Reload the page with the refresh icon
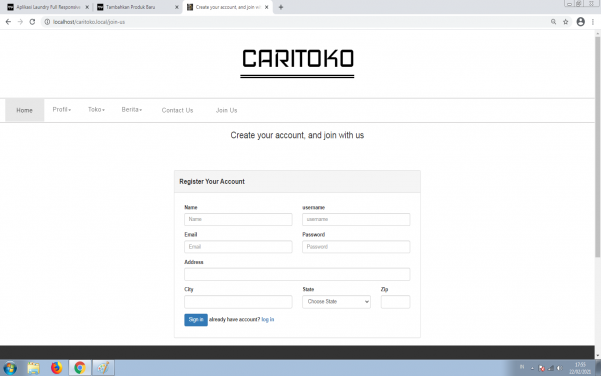Image resolution: width=601 pixels, height=376 pixels. tap(32, 22)
